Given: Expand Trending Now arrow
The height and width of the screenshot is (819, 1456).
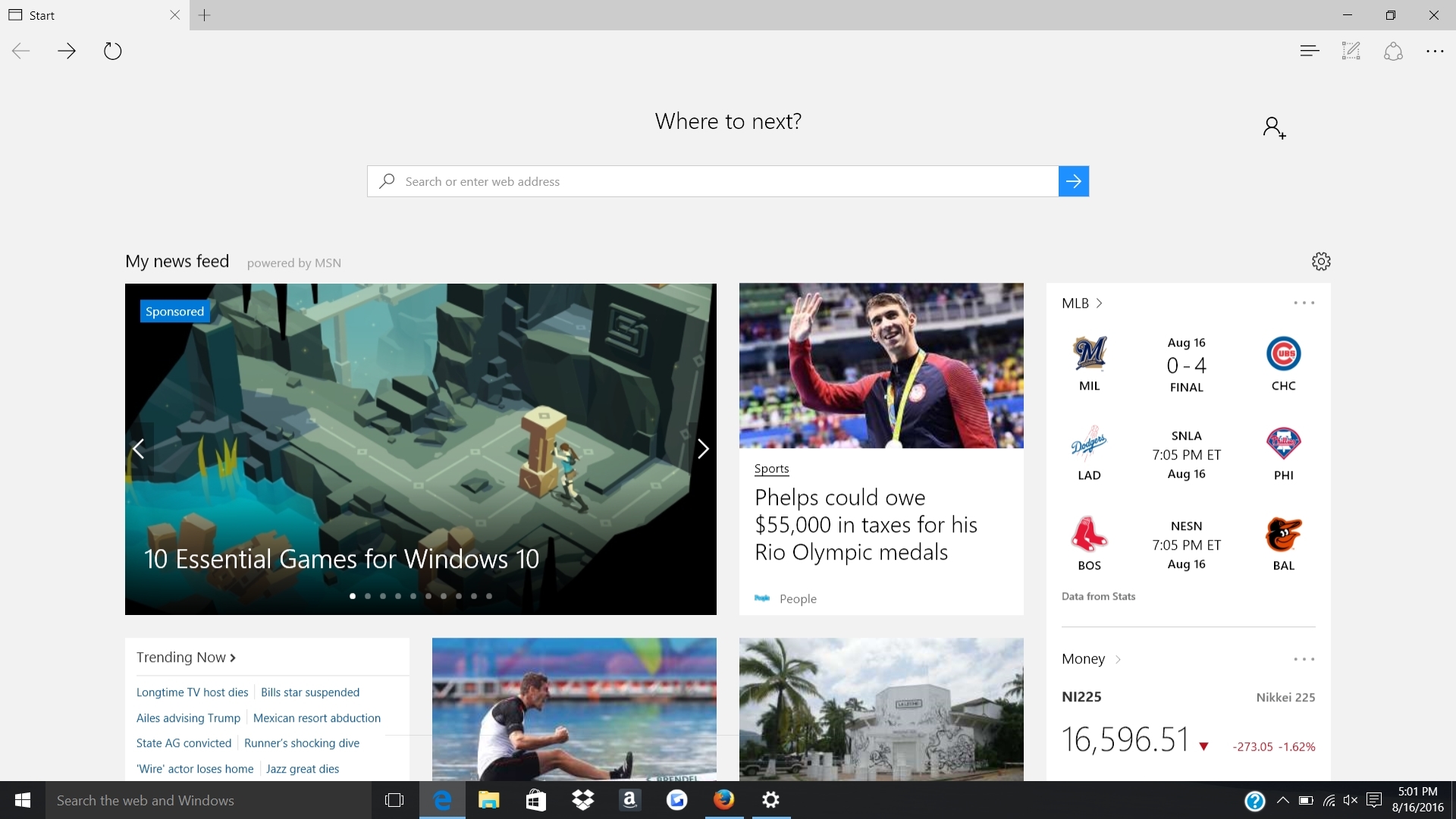Looking at the screenshot, I should tap(233, 658).
